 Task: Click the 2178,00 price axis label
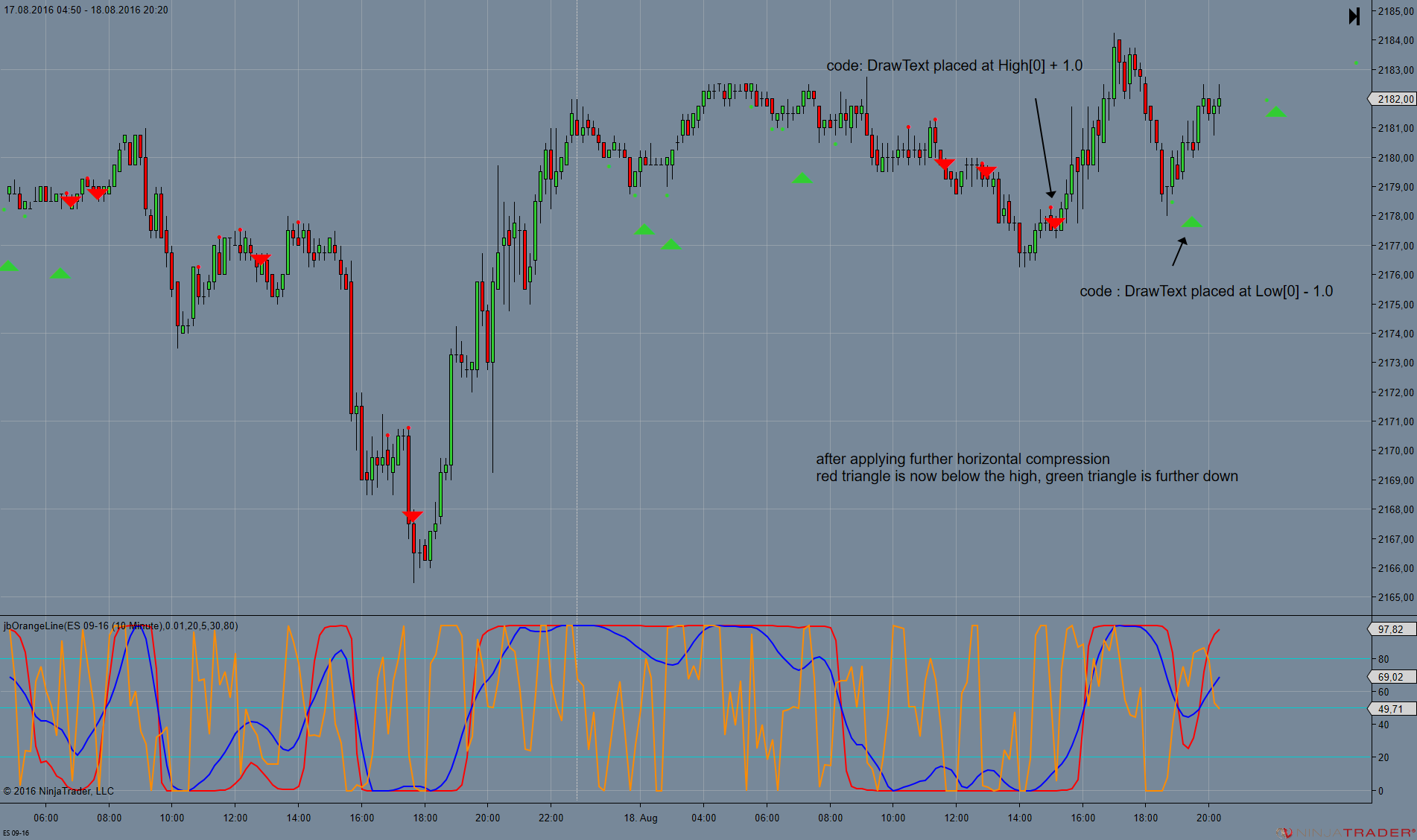click(1395, 216)
